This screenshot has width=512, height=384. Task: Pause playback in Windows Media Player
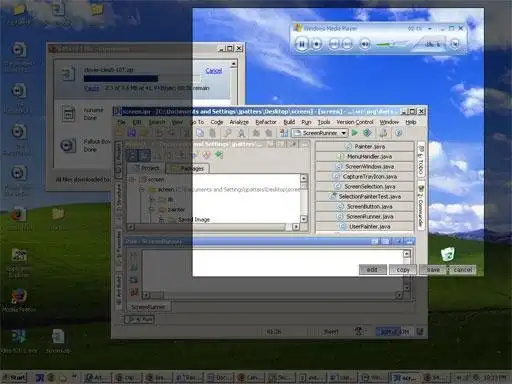pyautogui.click(x=302, y=44)
